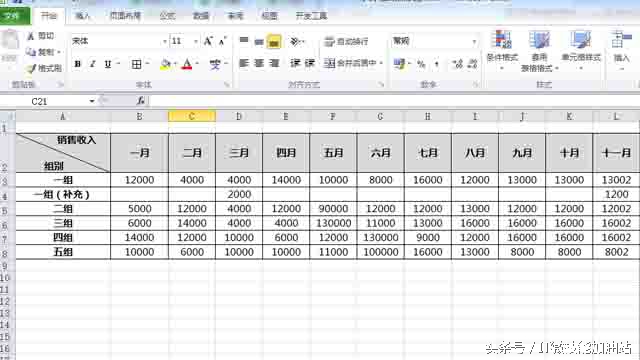Apply accounting number format
640x360 pixels.
399,64
